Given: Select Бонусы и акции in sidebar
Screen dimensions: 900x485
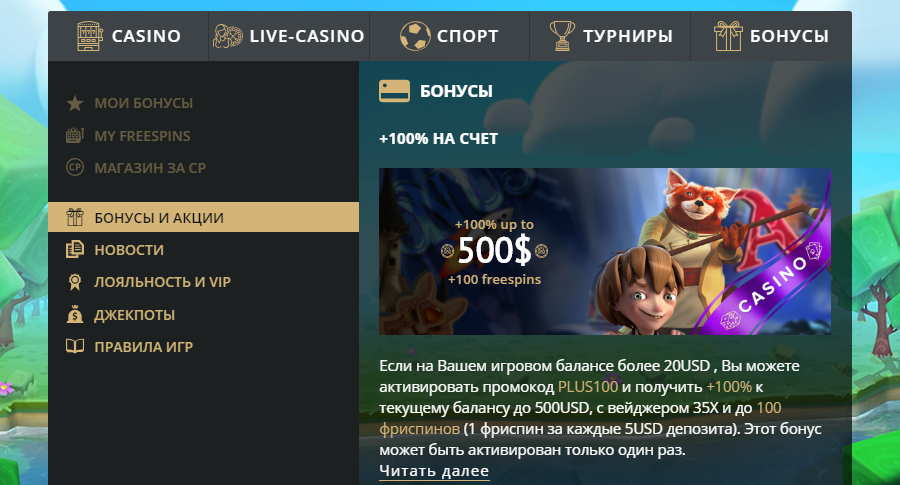Looking at the screenshot, I should pyautogui.click(x=204, y=218).
